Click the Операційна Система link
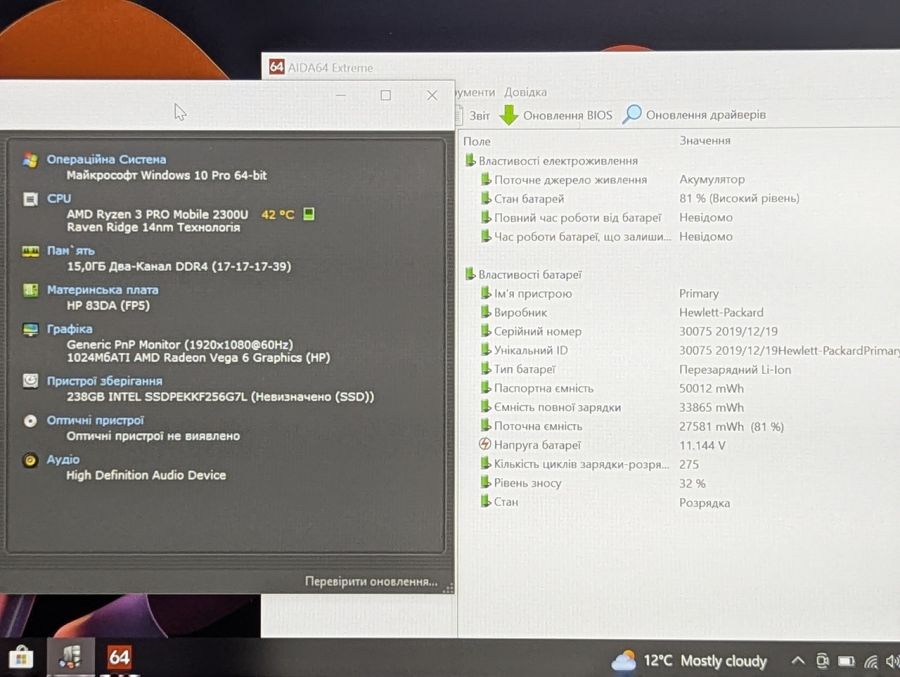The height and width of the screenshot is (677, 900). (x=106, y=160)
